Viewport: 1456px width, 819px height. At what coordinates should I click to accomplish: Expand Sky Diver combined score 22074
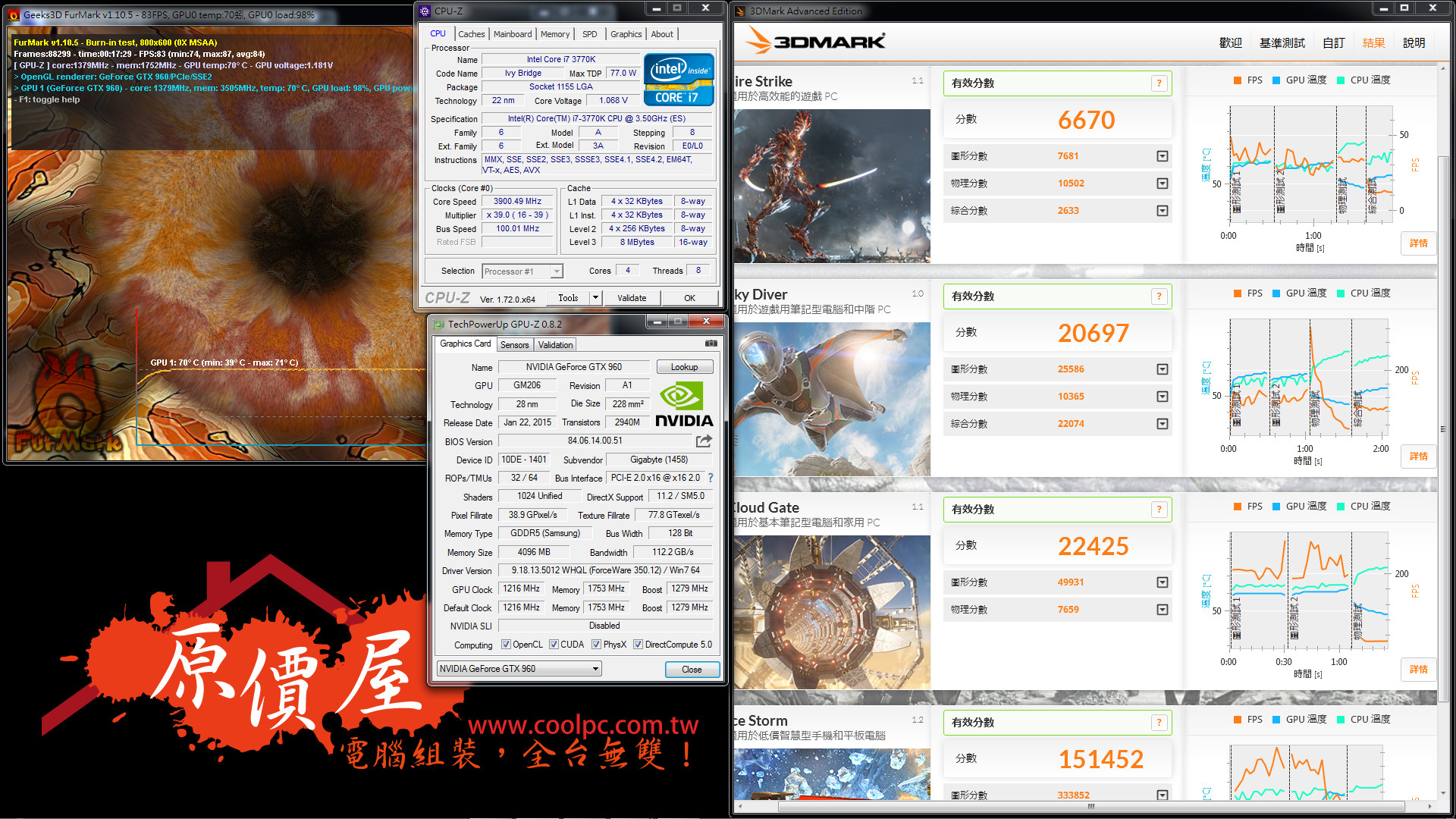(x=1162, y=424)
